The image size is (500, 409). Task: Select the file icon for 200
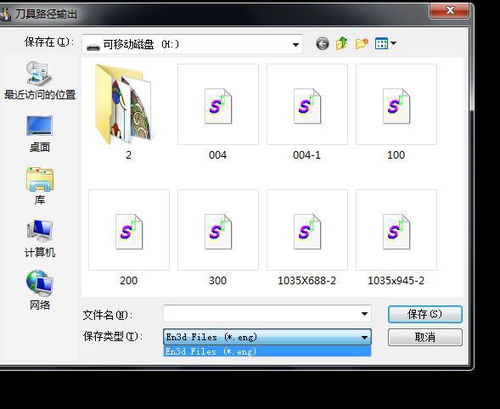pos(129,232)
